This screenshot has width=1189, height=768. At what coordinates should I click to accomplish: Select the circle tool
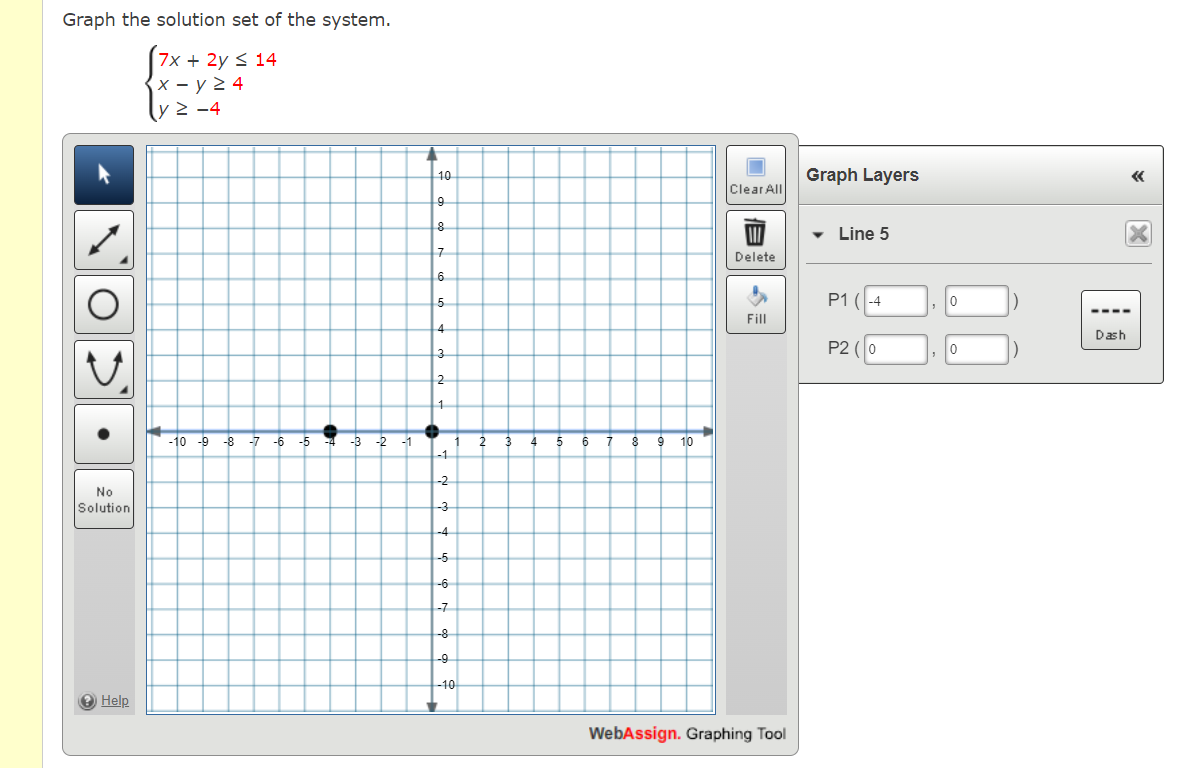104,304
